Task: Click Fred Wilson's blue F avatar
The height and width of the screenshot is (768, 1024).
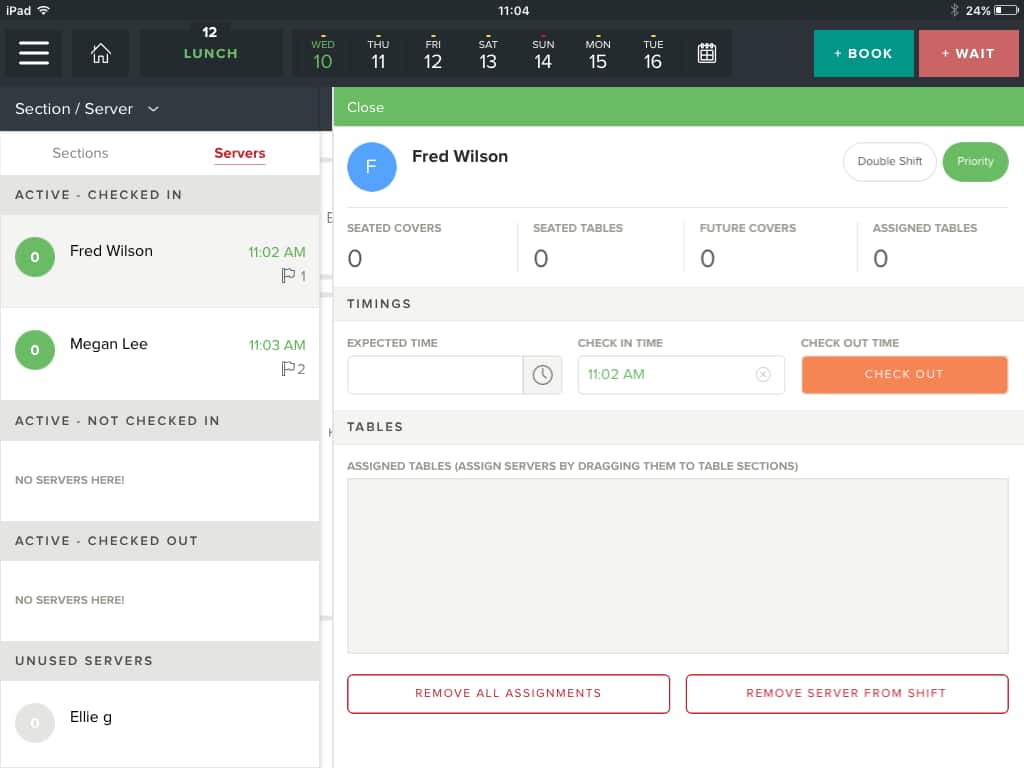Action: point(372,167)
